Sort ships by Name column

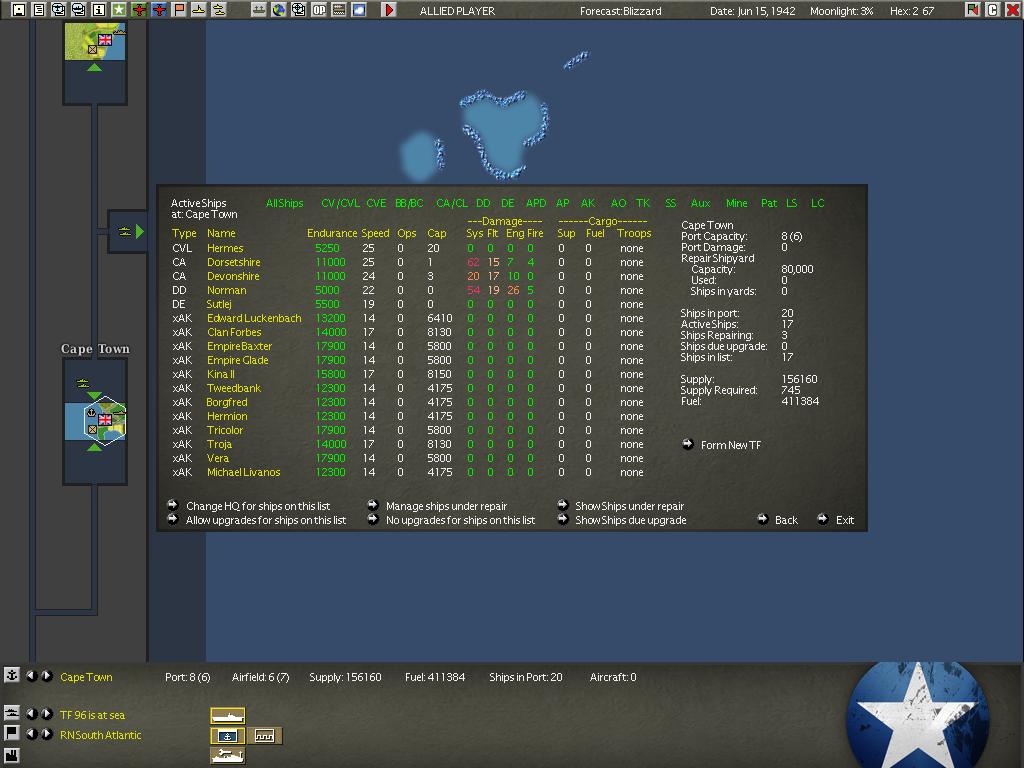tap(221, 233)
